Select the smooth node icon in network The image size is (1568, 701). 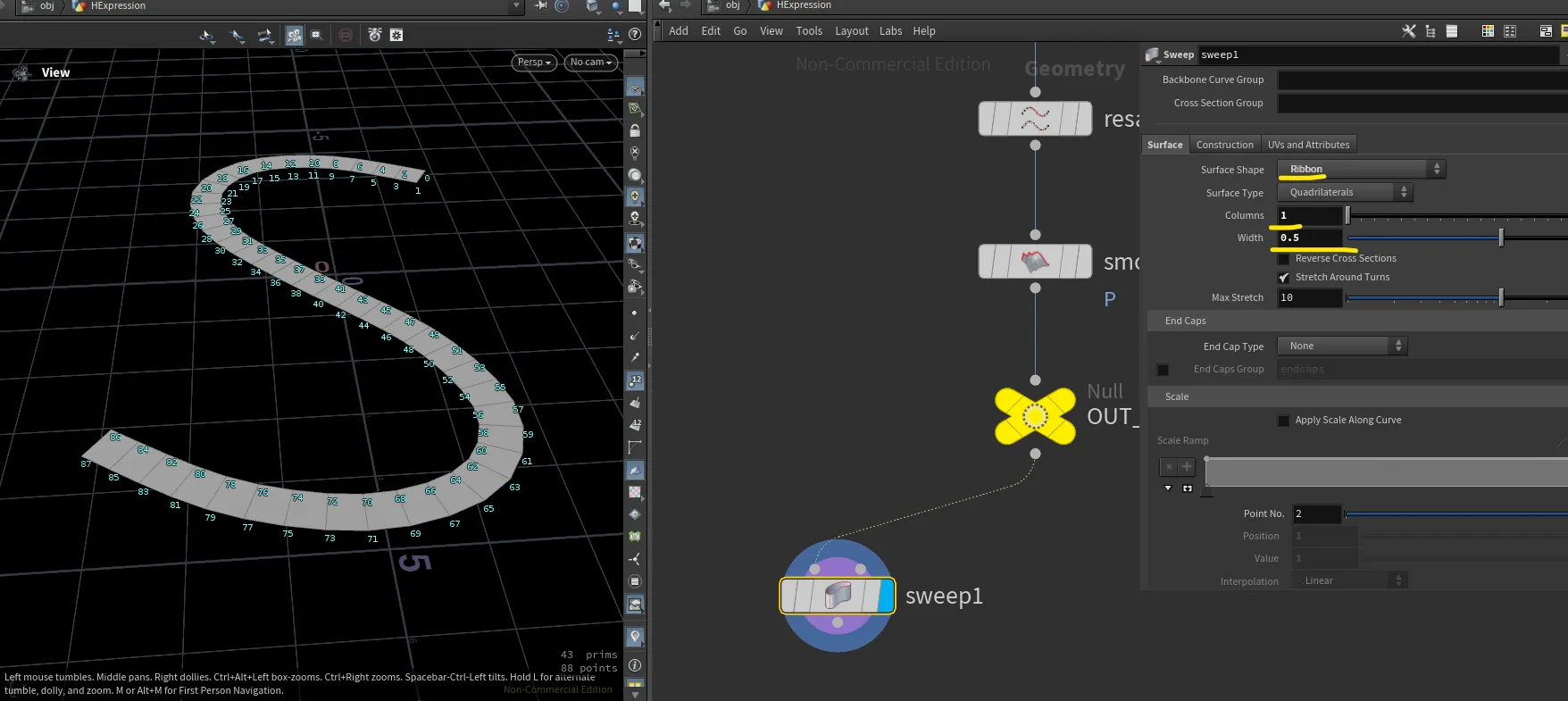pos(1035,262)
